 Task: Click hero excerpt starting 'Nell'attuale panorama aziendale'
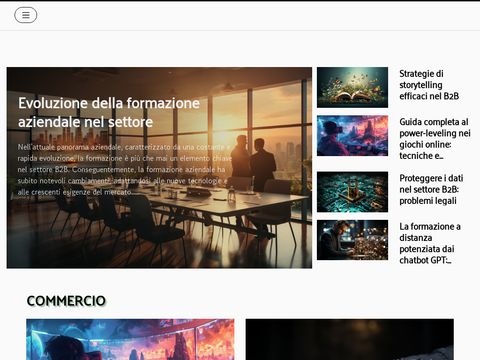tap(124, 169)
